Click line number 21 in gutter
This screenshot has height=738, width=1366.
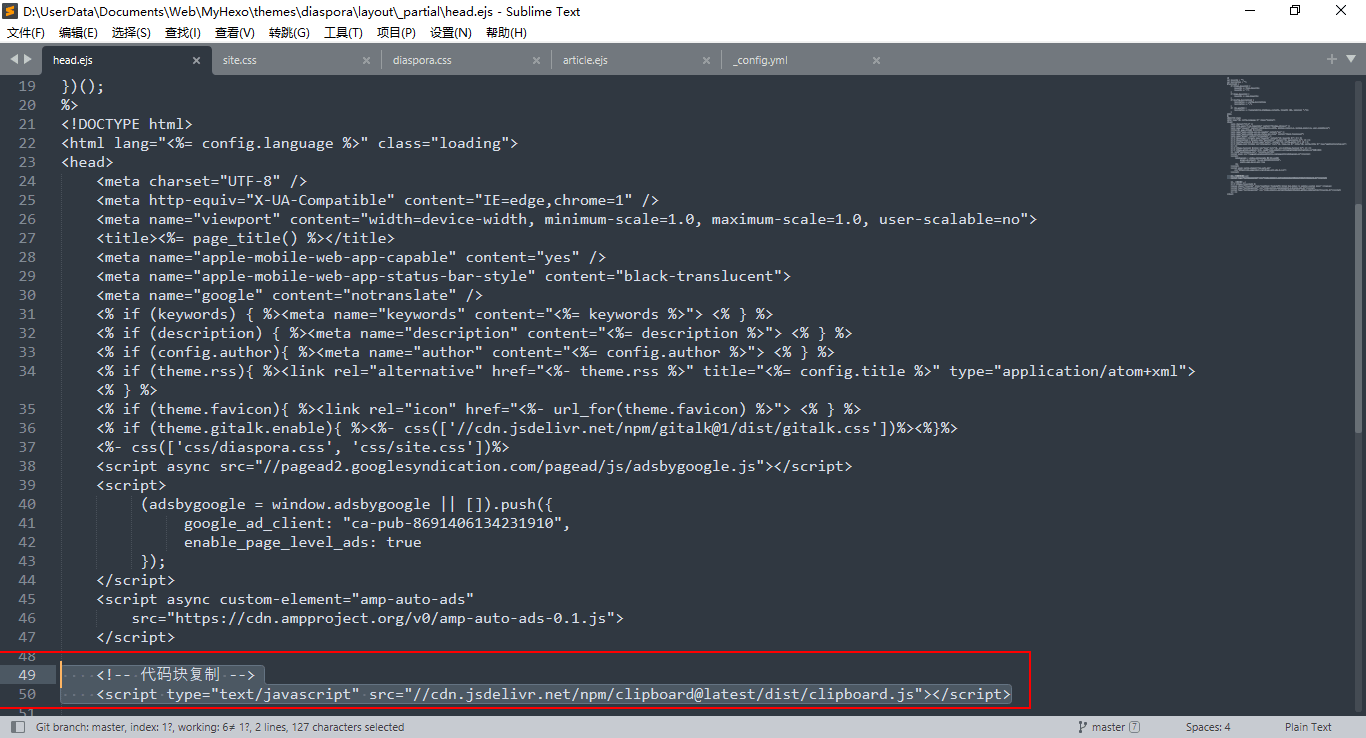pos(27,124)
